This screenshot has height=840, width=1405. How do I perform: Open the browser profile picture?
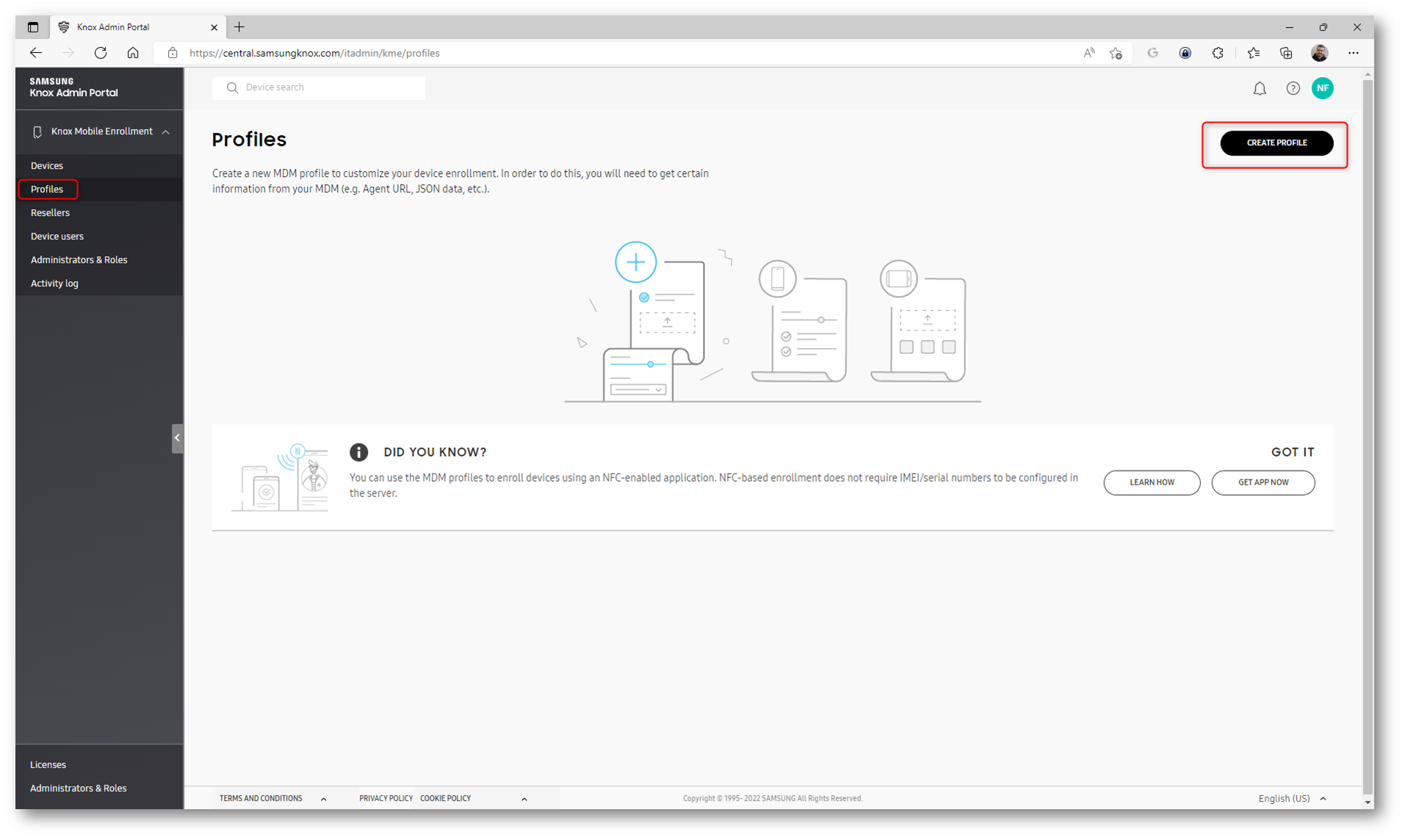pyautogui.click(x=1319, y=53)
